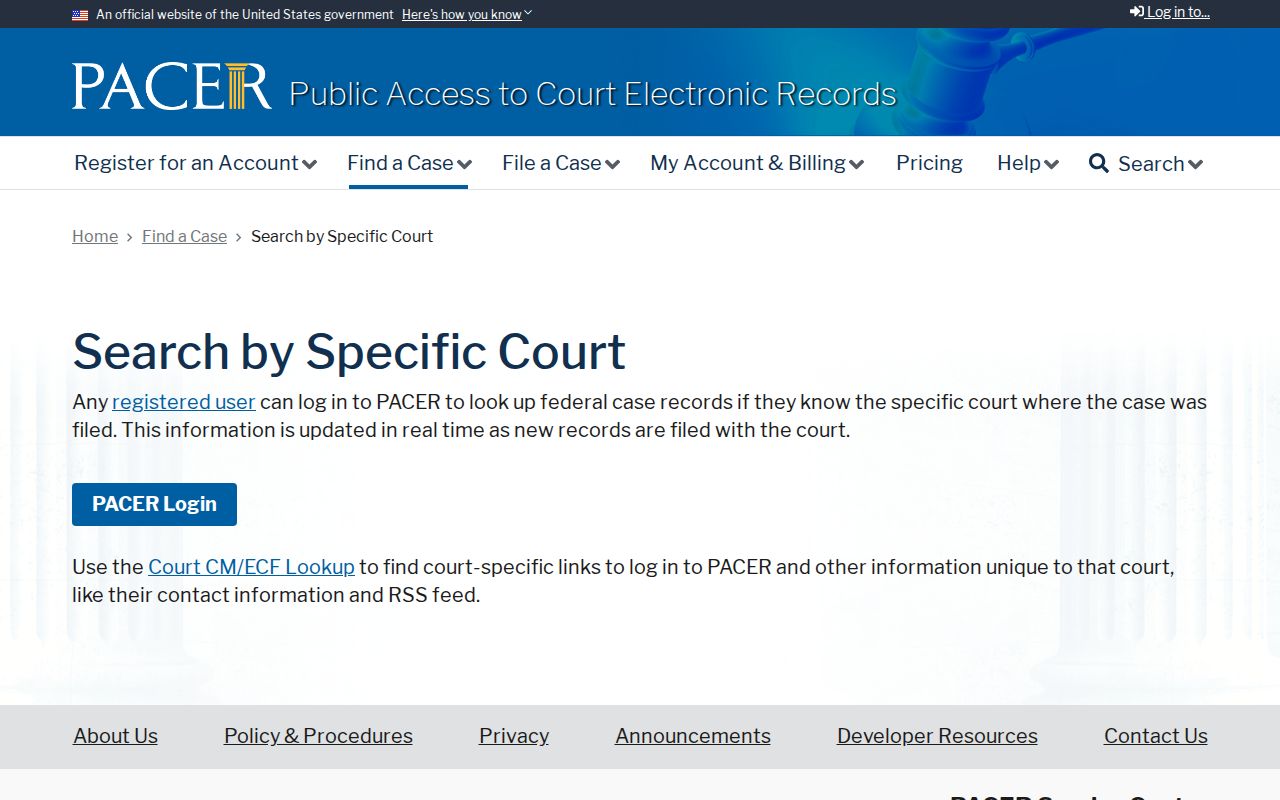Open Developer Resources footer link
This screenshot has width=1280, height=800.
point(937,736)
